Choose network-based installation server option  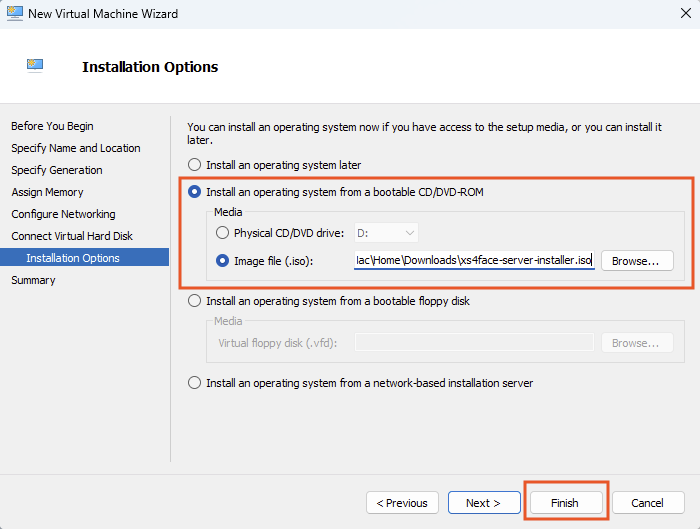tap(194, 383)
